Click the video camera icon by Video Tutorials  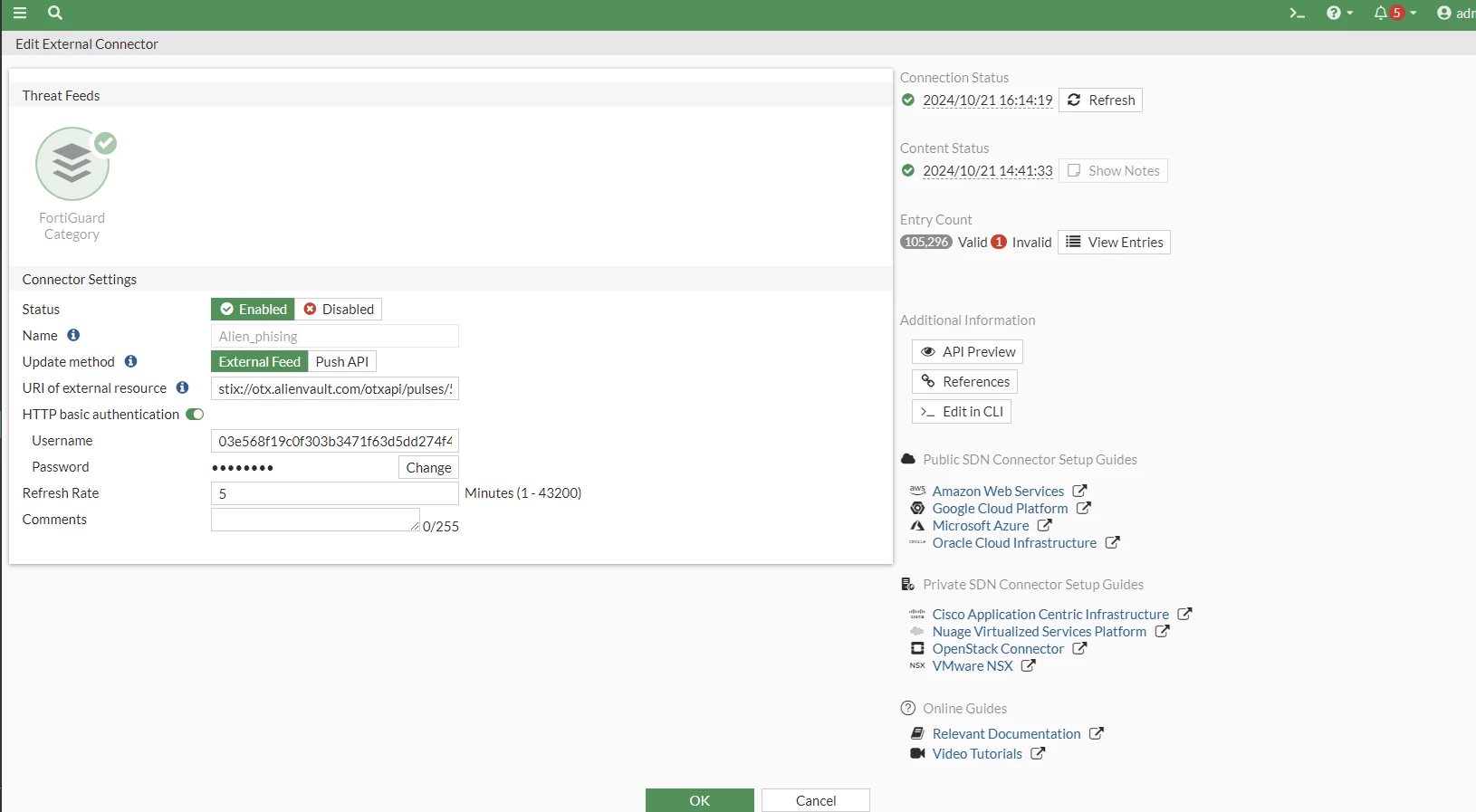tap(917, 753)
